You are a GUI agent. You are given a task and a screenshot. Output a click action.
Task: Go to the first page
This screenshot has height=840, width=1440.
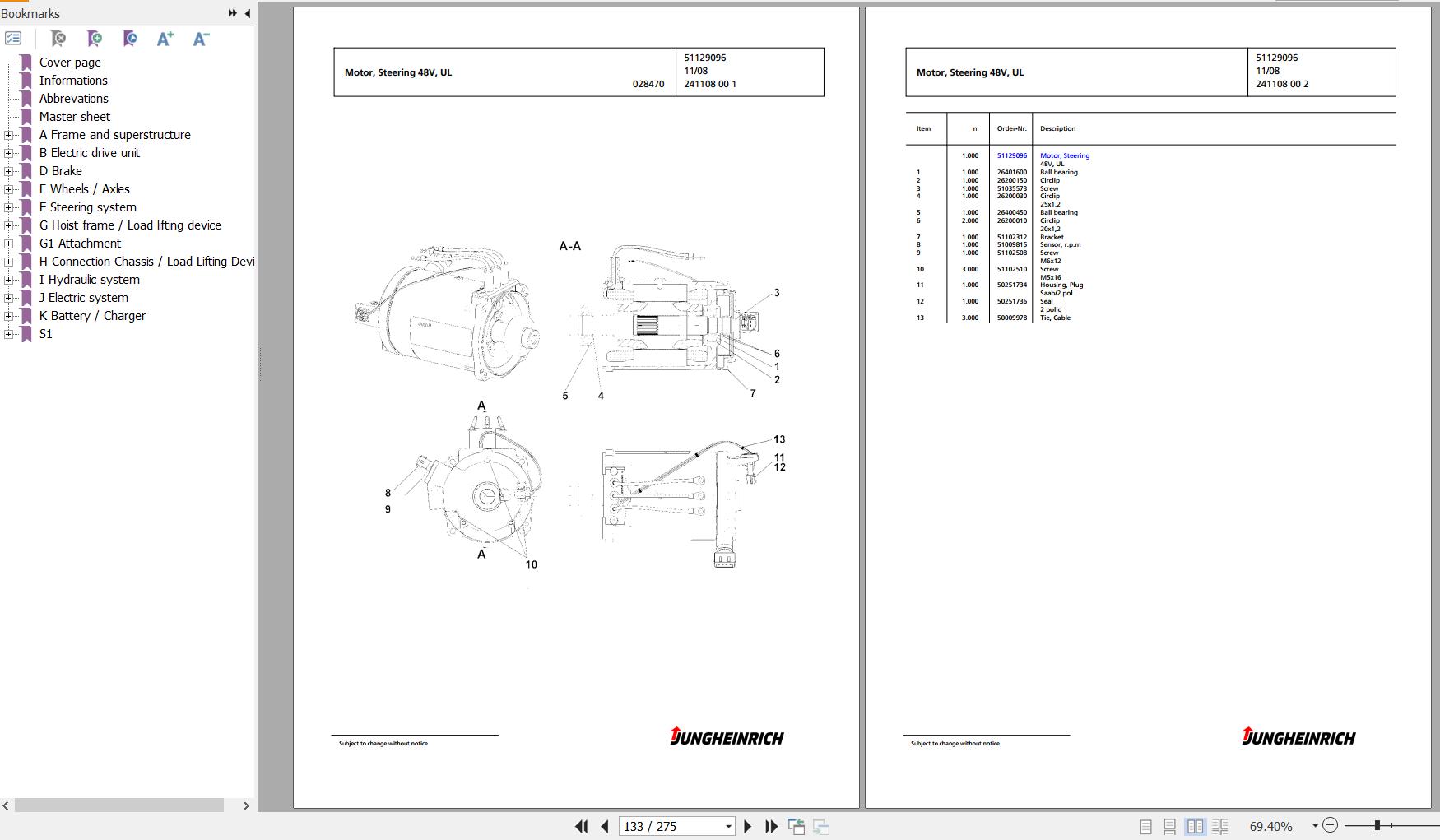(581, 826)
